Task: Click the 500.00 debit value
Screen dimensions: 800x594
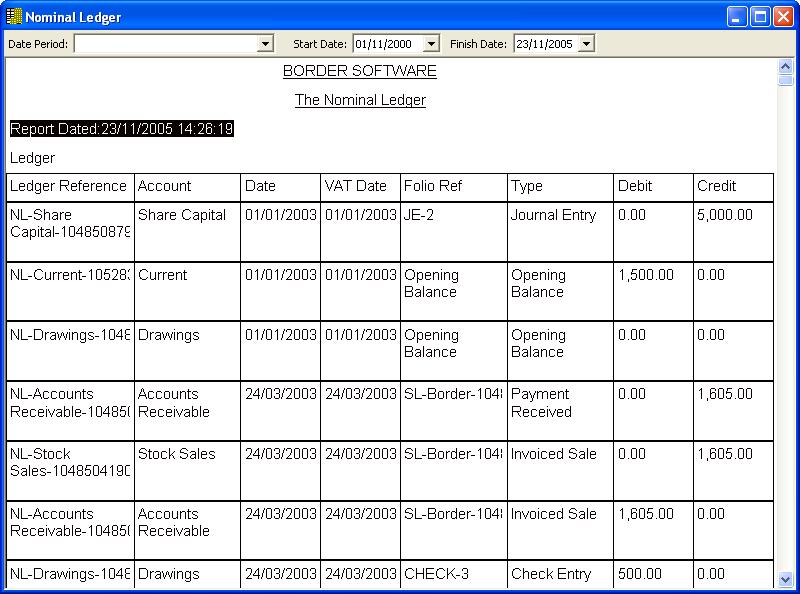Action: 640,574
